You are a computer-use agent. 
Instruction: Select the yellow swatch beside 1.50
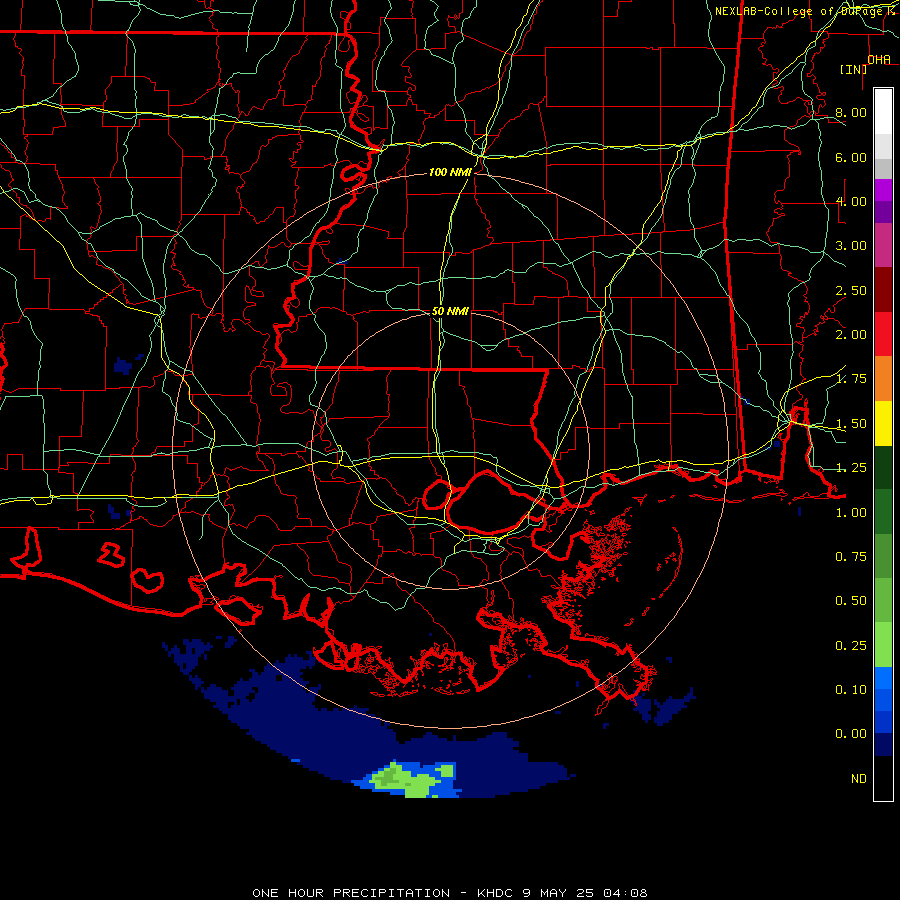(883, 424)
